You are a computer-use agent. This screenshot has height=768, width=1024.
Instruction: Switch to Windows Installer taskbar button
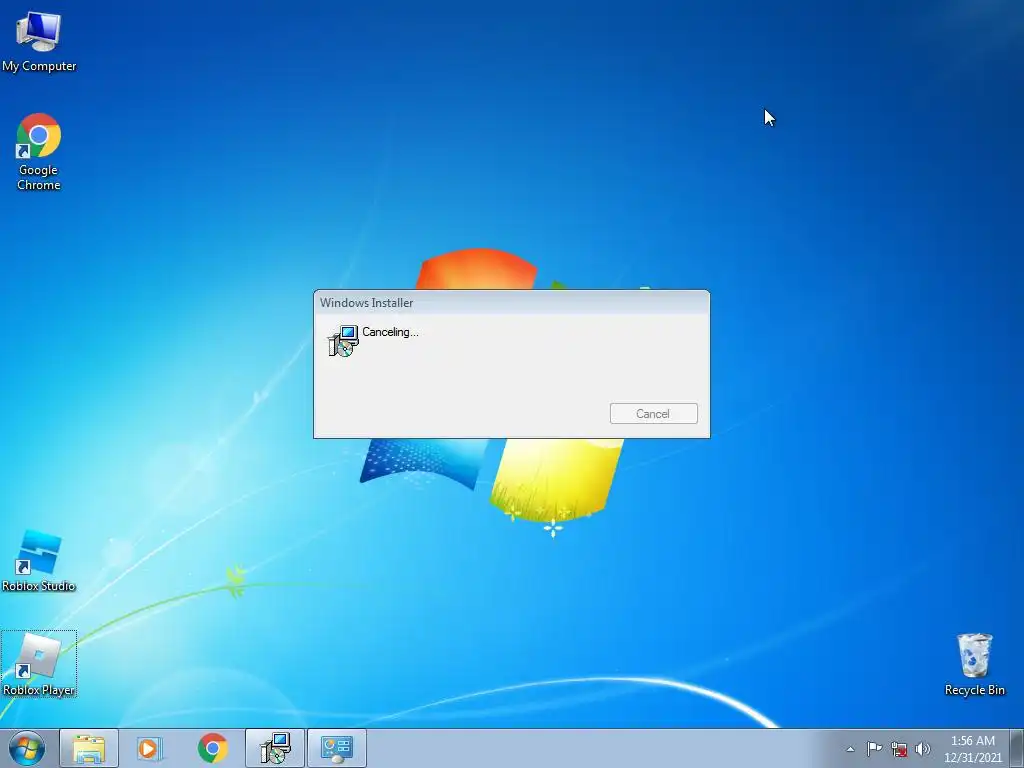click(274, 748)
